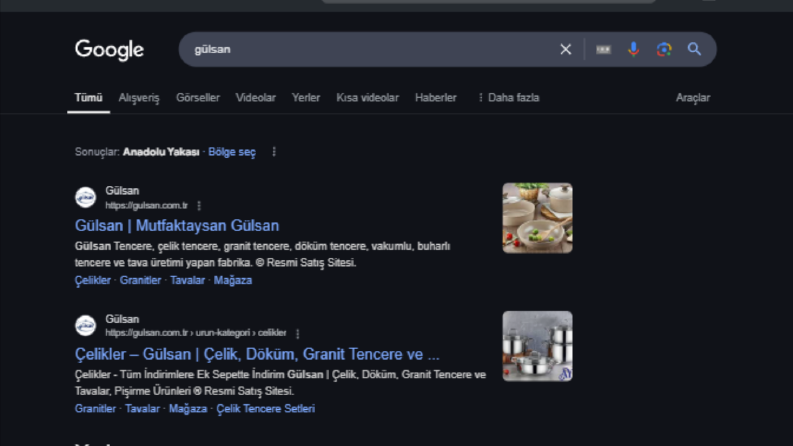Click Granitler sitelink under first result

click(140, 280)
